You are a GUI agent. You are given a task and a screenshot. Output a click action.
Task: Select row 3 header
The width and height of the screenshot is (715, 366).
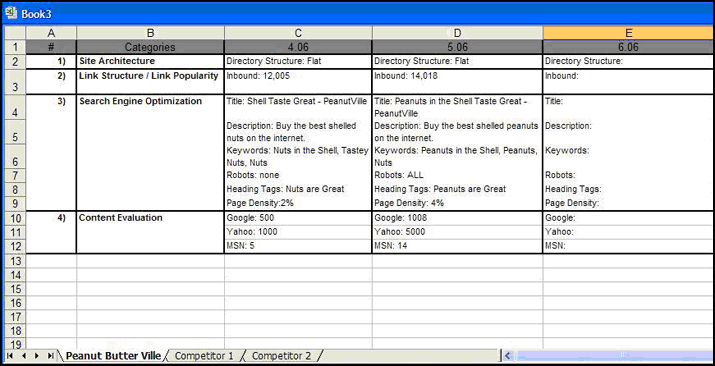click(15, 82)
